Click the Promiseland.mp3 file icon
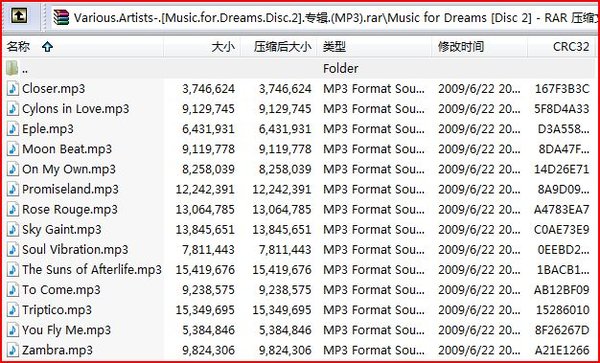The width and height of the screenshot is (600, 363). [x=13, y=189]
